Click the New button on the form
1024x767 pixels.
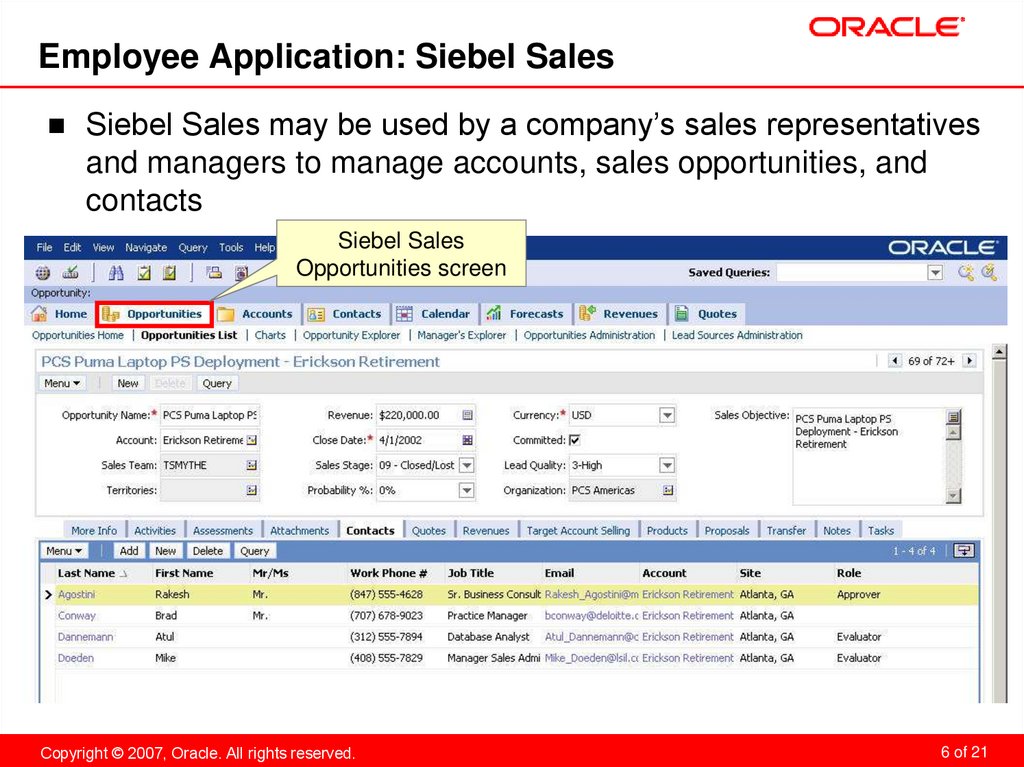127,382
